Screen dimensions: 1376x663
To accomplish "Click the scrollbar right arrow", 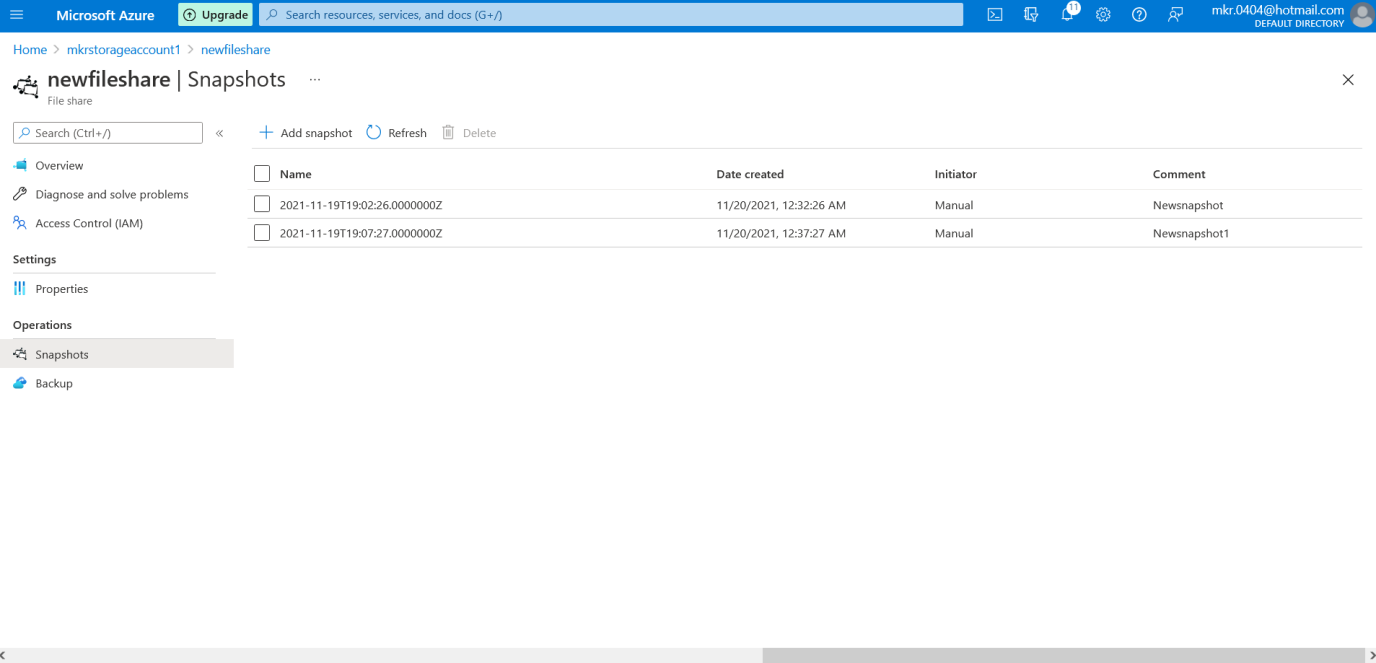I will tap(1370, 655).
